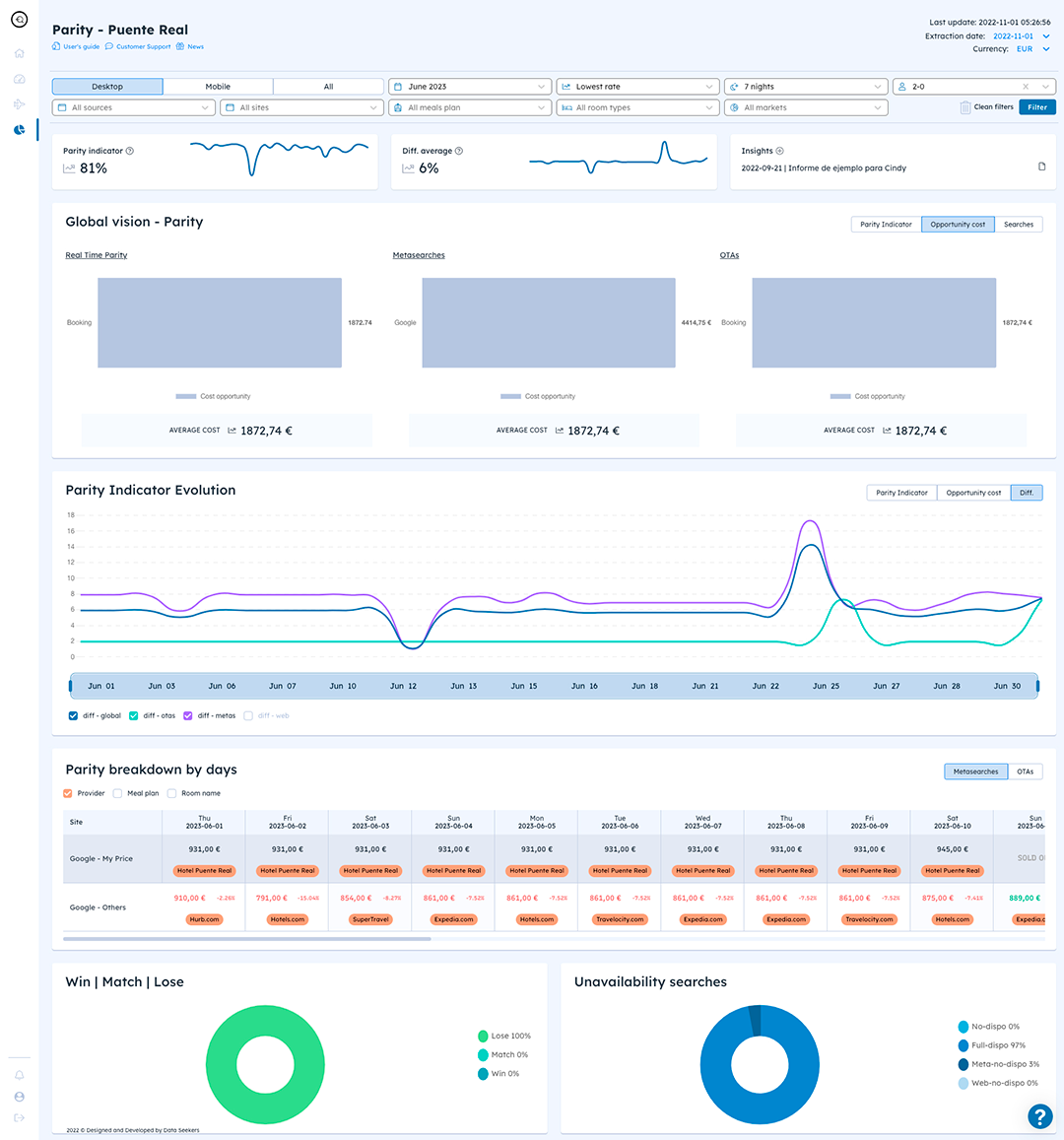Select Opportunity cost tab in Parity Indicator Evolution
1064x1140 pixels.
coord(973,493)
